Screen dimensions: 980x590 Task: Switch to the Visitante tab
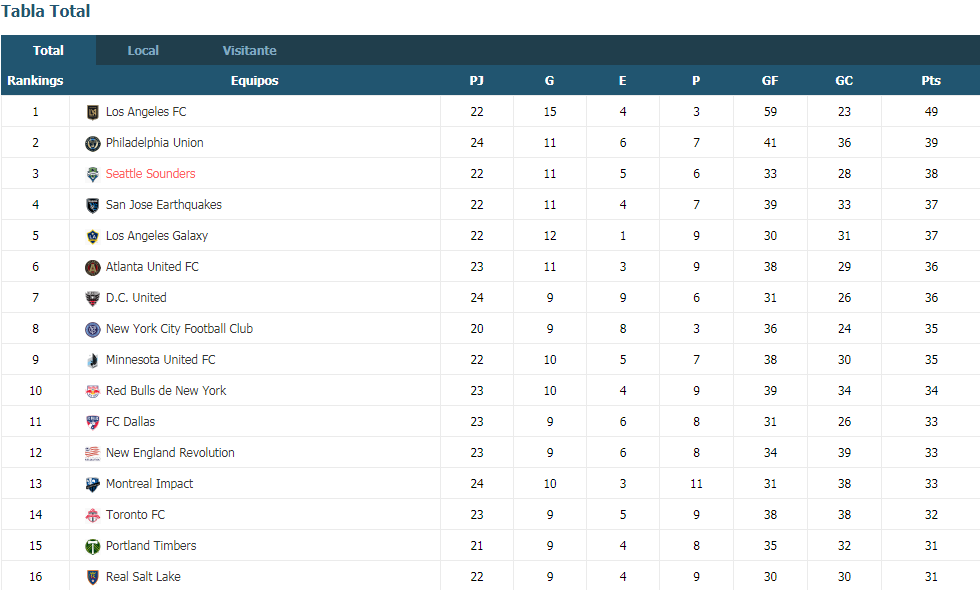click(249, 51)
